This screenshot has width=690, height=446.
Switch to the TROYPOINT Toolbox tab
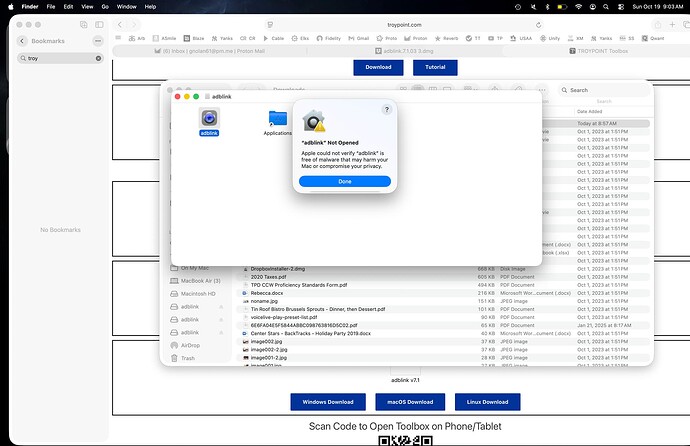coord(598,51)
